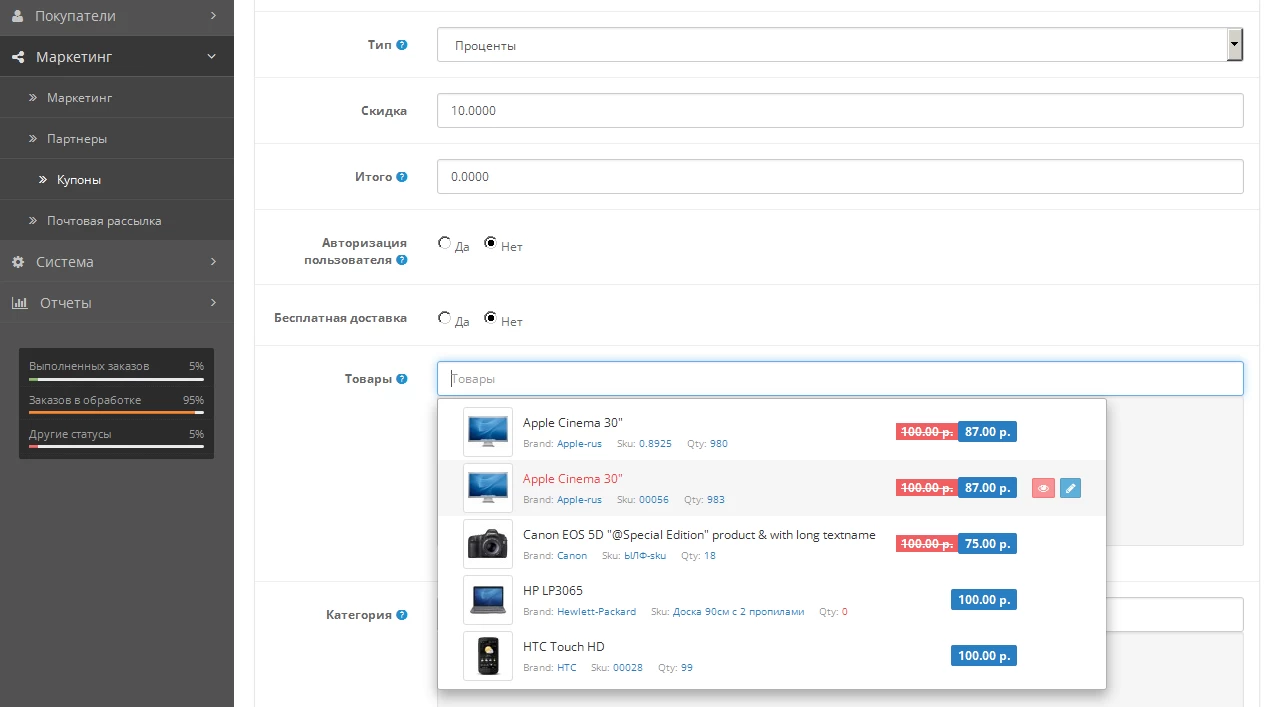Open the Отчеты sidebar section
1274x707 pixels.
(x=117, y=303)
